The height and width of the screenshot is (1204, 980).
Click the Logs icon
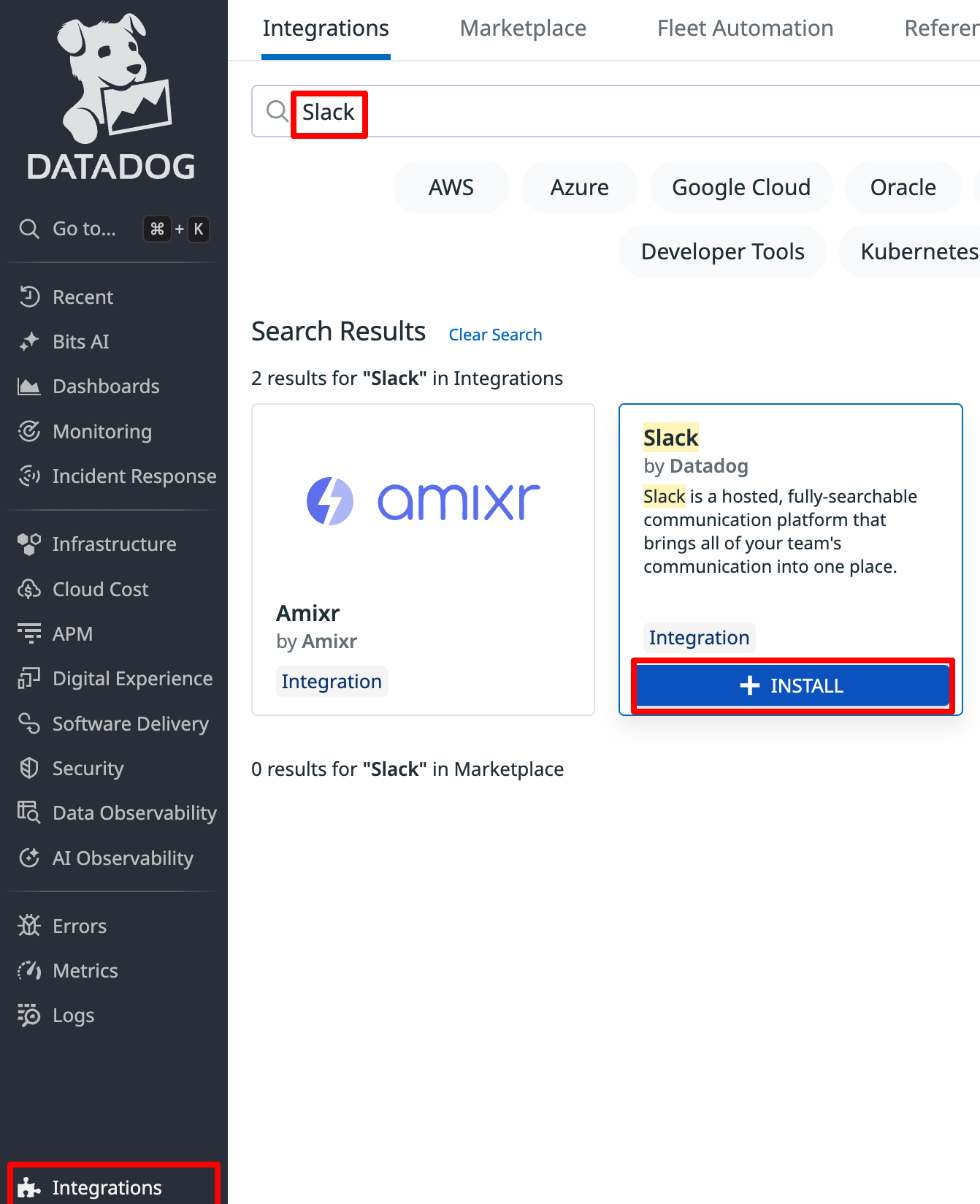point(29,1015)
